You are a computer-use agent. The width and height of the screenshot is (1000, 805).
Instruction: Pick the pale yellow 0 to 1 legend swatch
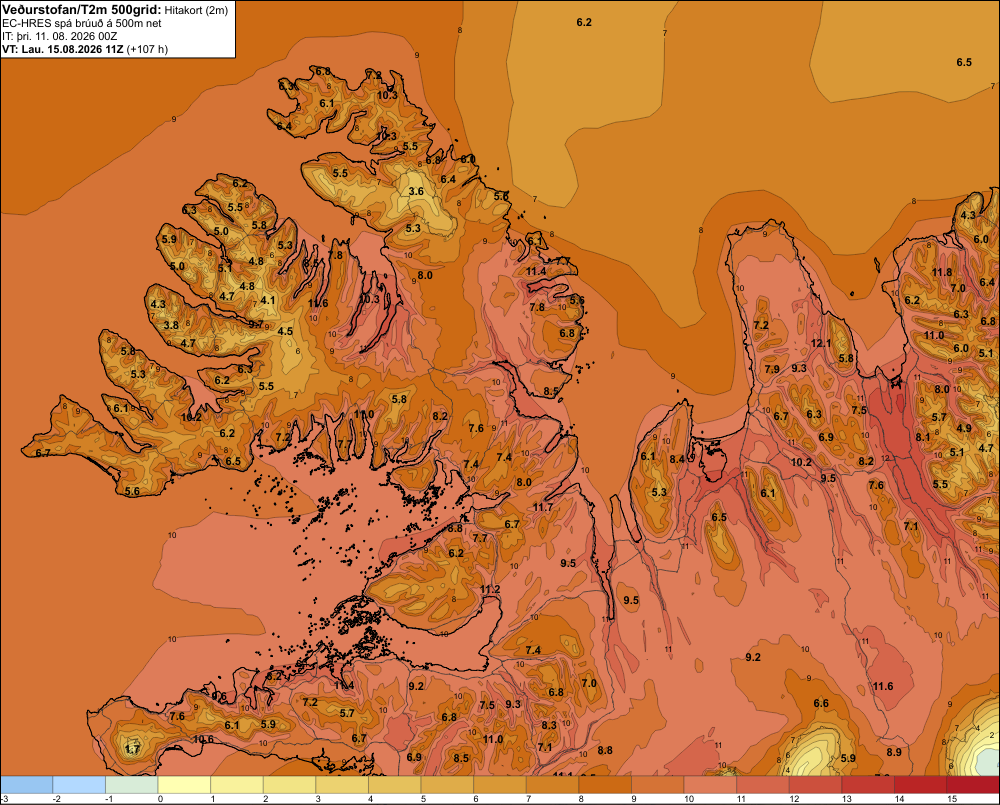(184, 785)
